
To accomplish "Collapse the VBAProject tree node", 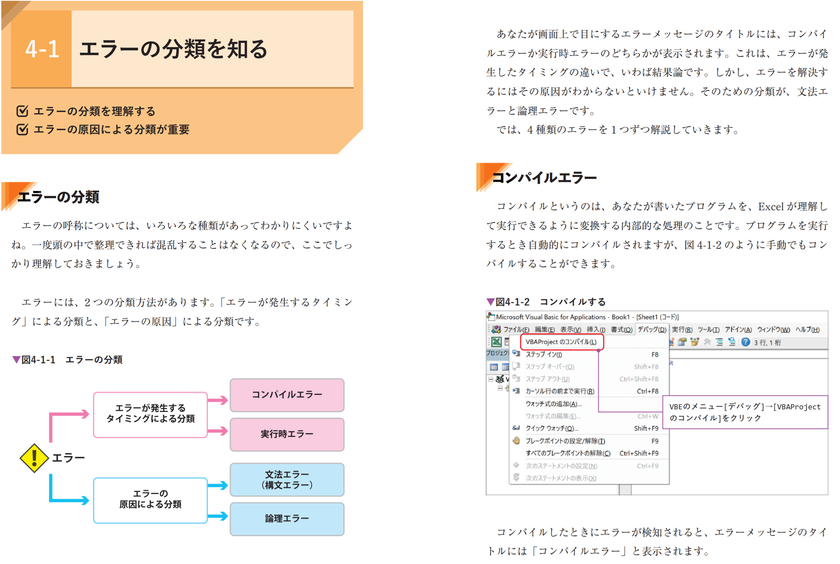I will click(x=491, y=379).
